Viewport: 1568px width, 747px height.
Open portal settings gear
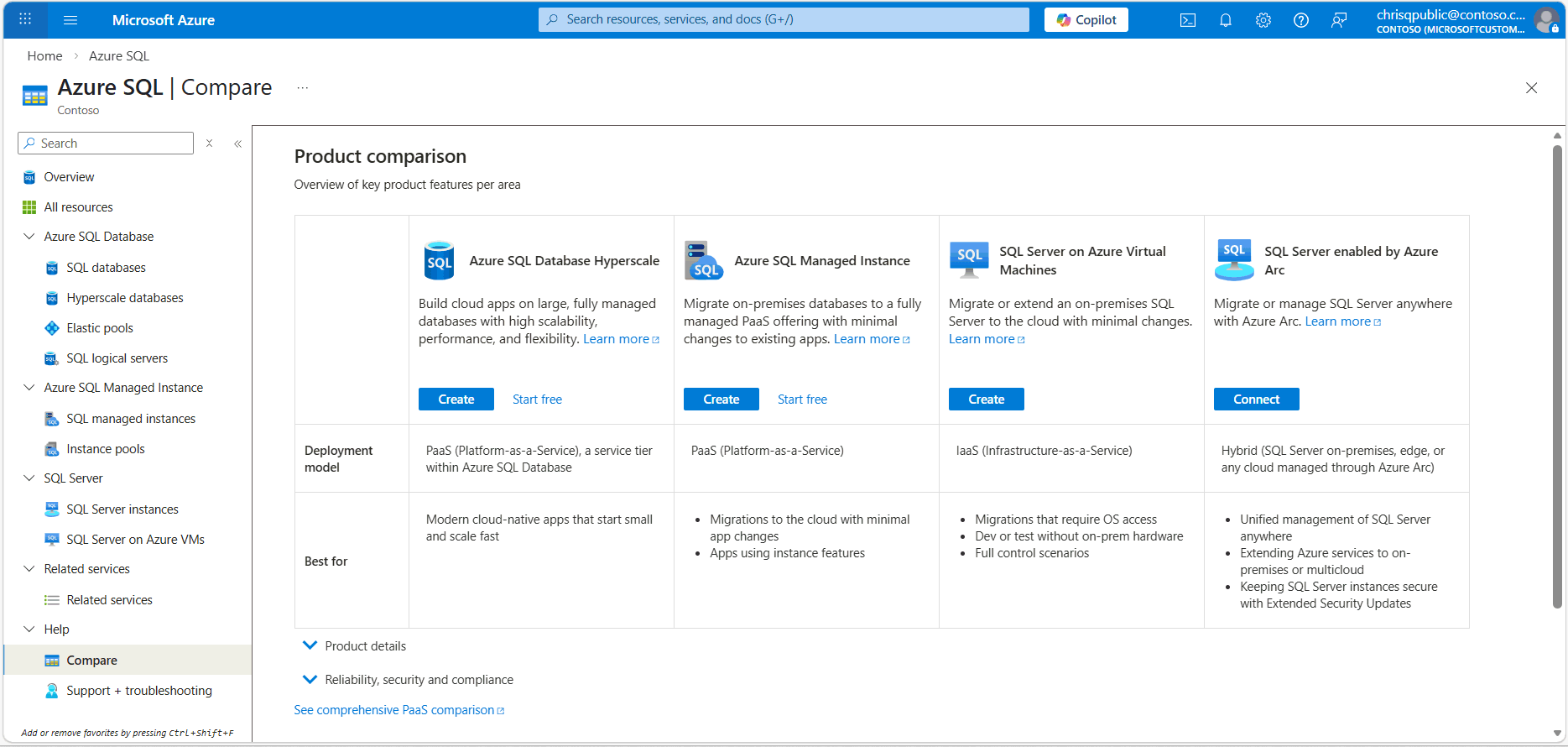pos(1263,20)
